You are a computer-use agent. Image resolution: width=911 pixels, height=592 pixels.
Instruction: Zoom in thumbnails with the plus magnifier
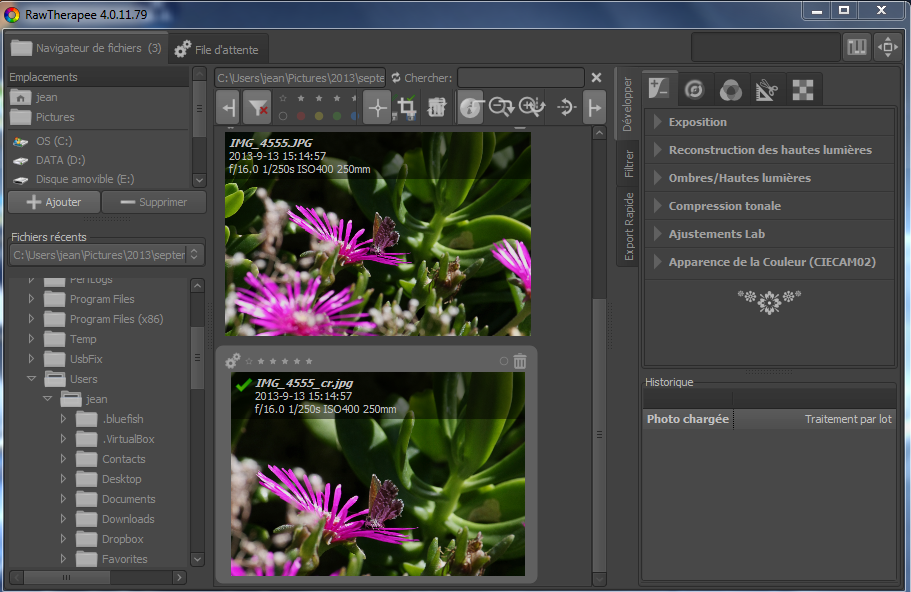click(532, 107)
